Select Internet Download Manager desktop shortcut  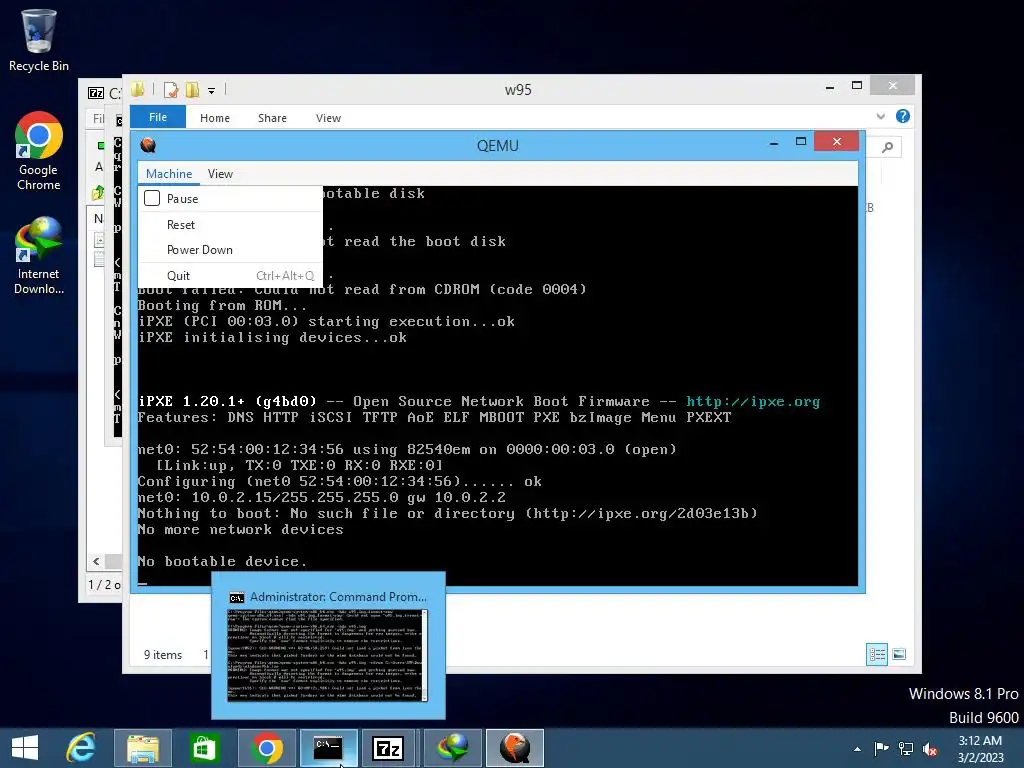tap(39, 256)
